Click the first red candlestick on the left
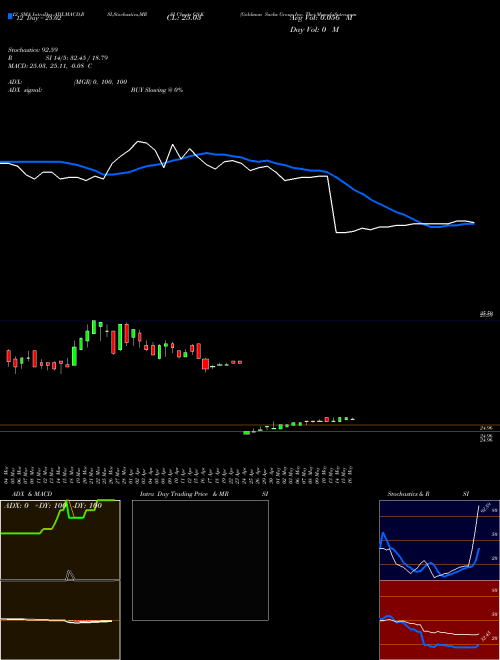The width and height of the screenshot is (500, 660). pyautogui.click(x=8, y=356)
